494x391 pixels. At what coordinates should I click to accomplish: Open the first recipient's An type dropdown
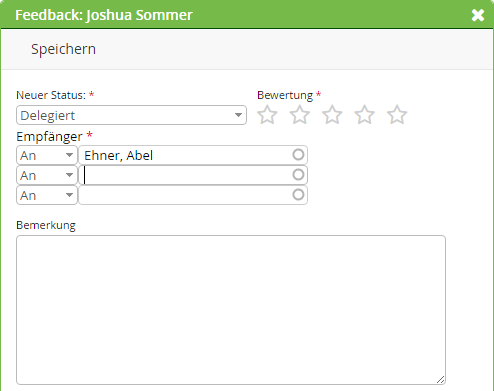point(47,155)
